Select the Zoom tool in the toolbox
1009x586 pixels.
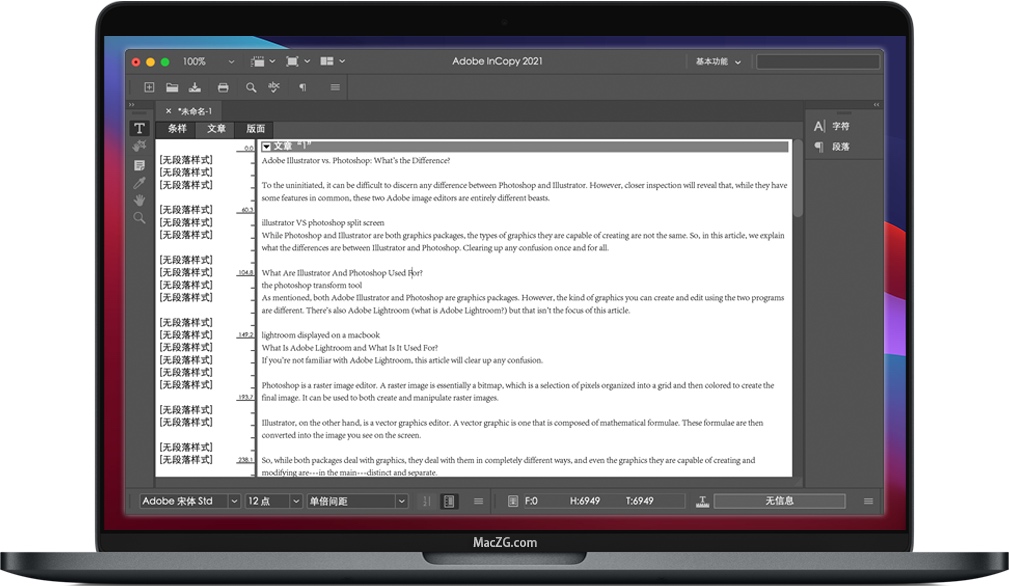139,218
